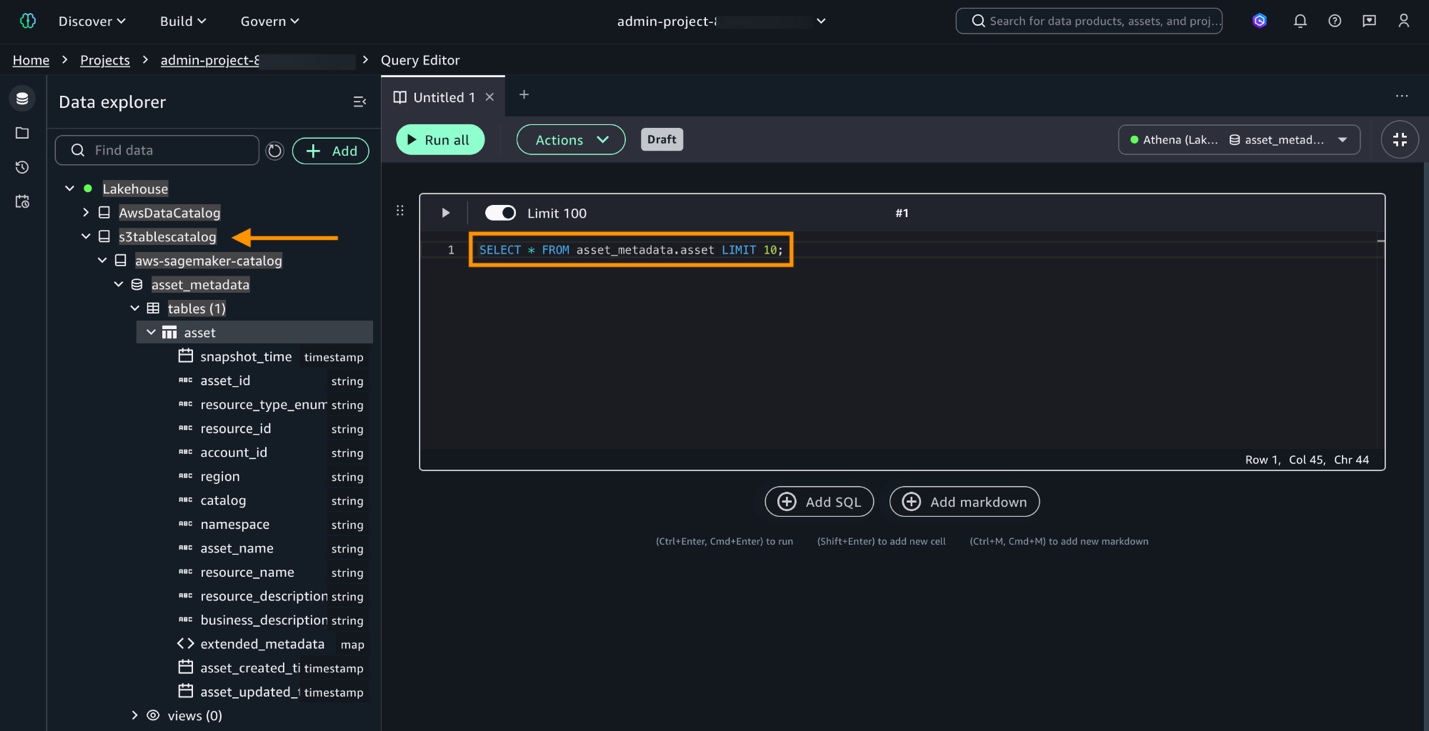Screen dimensions: 1429x731
Task: Check notifications via the bell icon
Action: (x=1300, y=20)
